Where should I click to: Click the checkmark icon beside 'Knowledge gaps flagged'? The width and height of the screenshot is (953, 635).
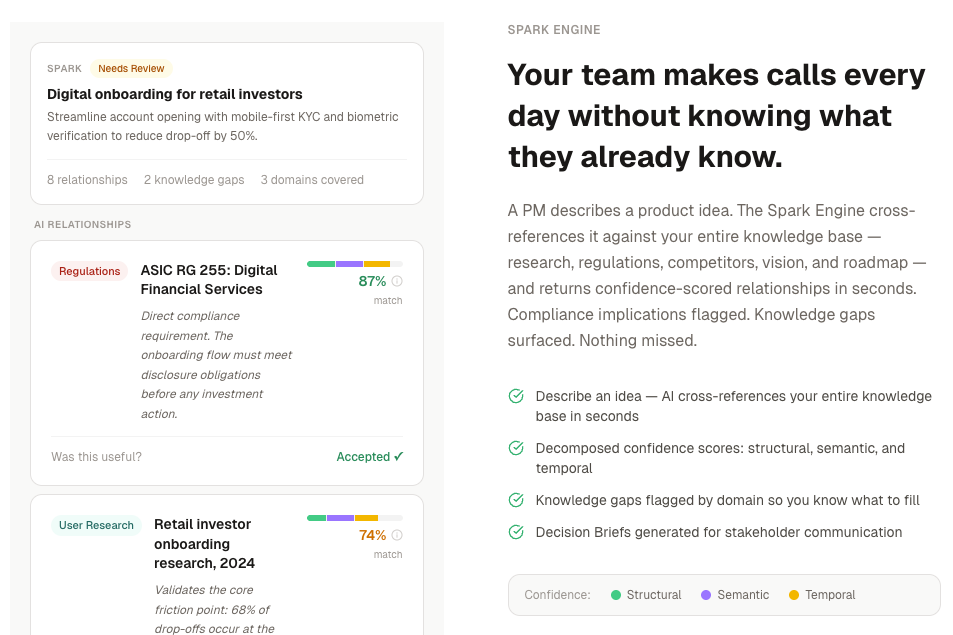tap(516, 500)
